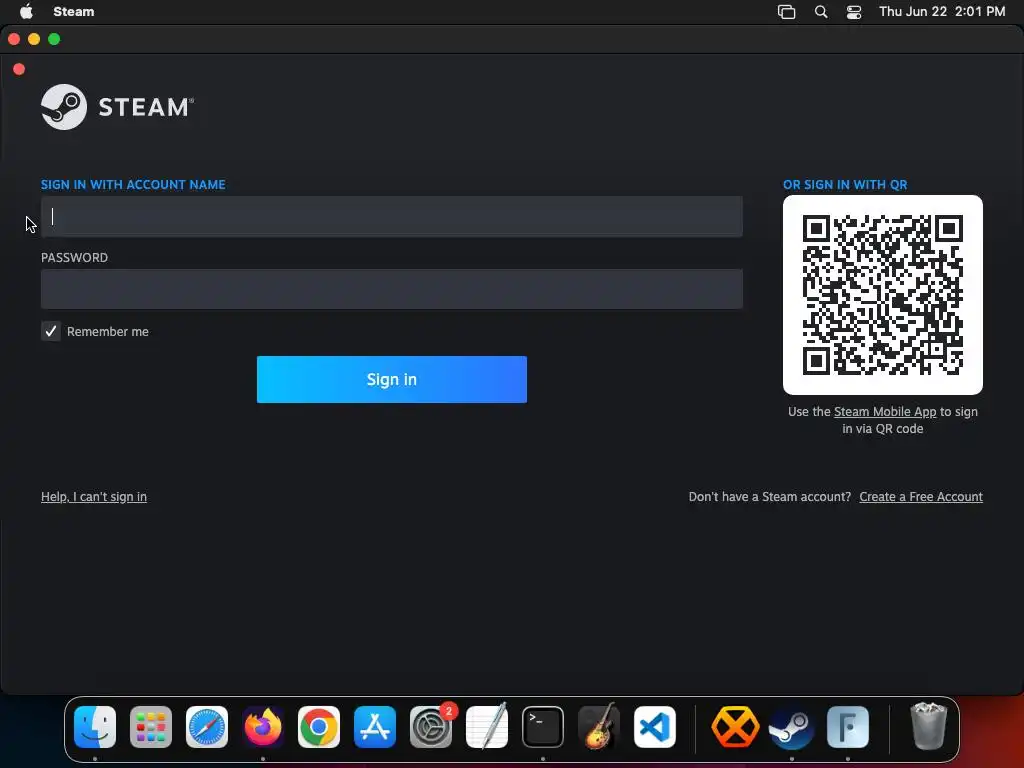Close the login dialog with inner red button
Viewport: 1024px width, 768px height.
[x=19, y=69]
